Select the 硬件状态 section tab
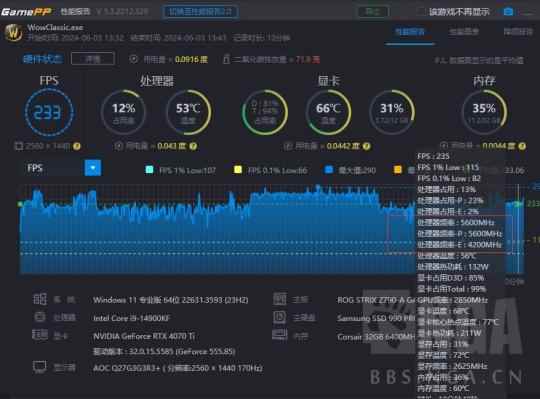This screenshot has width=540, height=399. click(42, 59)
